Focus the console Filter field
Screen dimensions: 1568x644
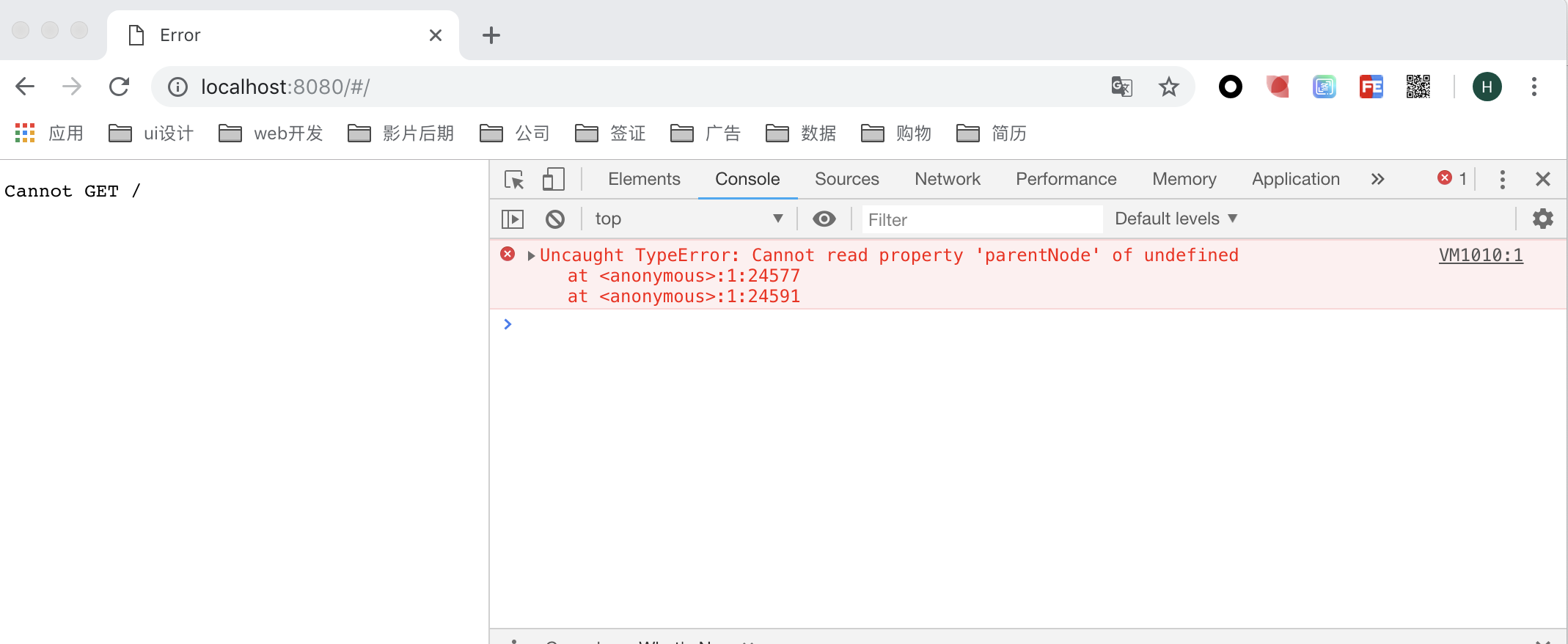click(981, 219)
